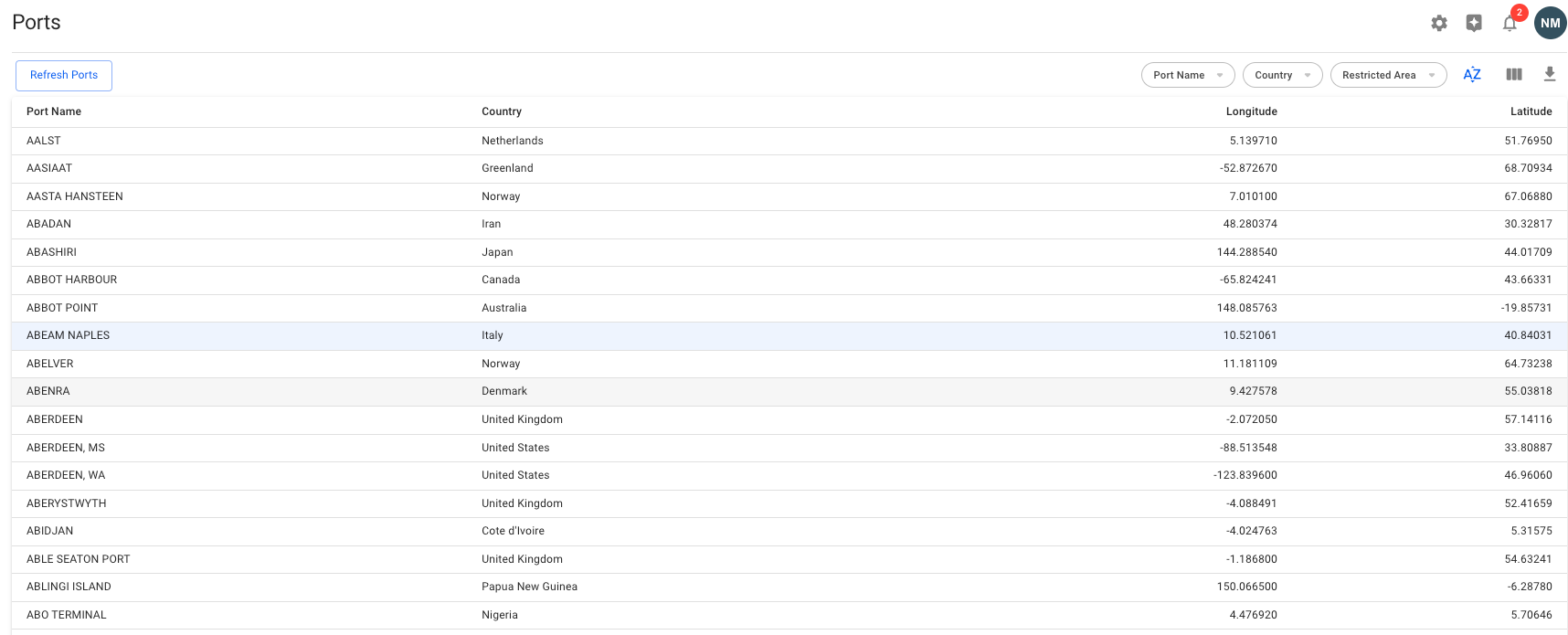Expand the Port Name filter dropdown
Viewport: 1568px width, 635px height.
click(x=1187, y=75)
